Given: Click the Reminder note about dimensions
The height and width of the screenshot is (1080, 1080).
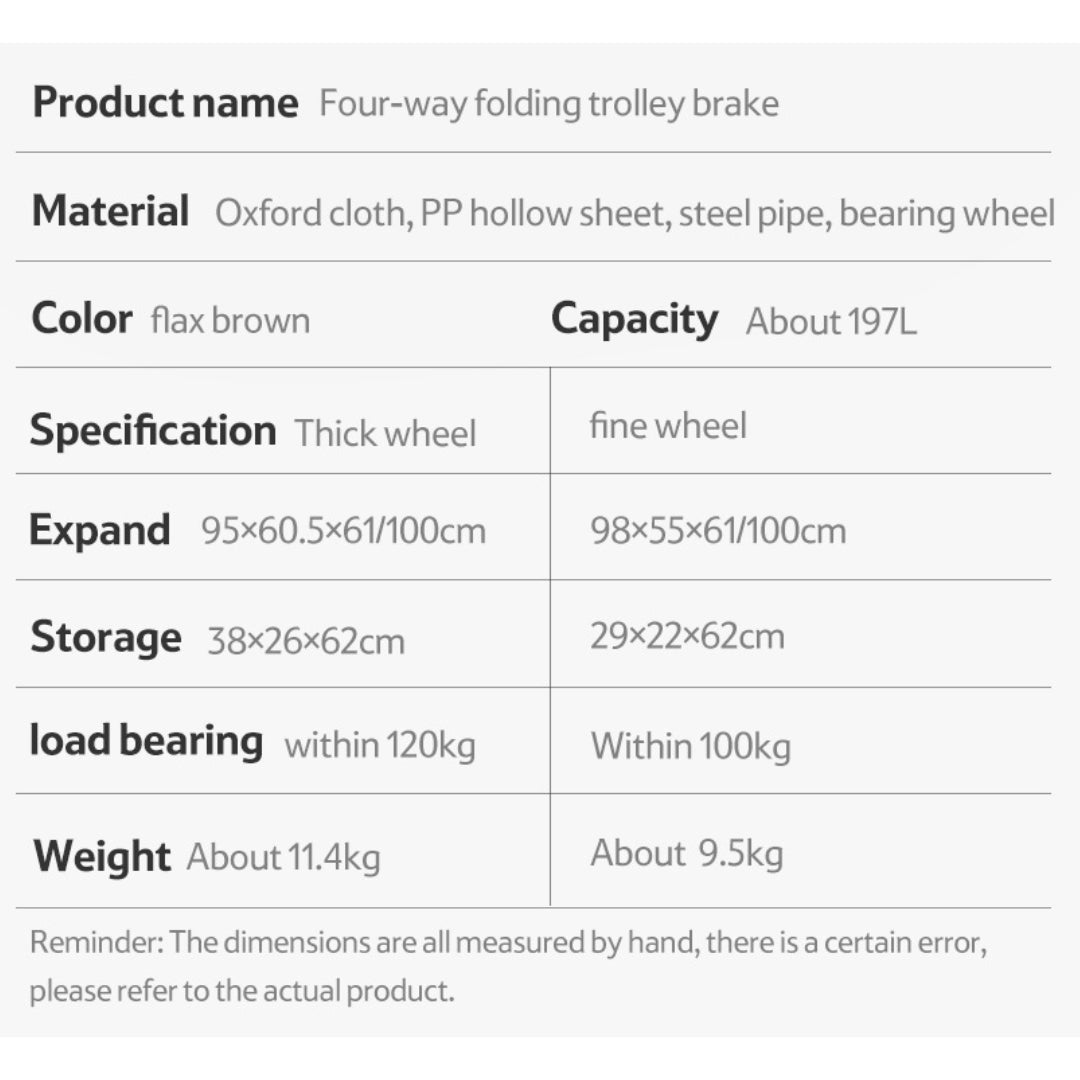Looking at the screenshot, I should tap(508, 966).
